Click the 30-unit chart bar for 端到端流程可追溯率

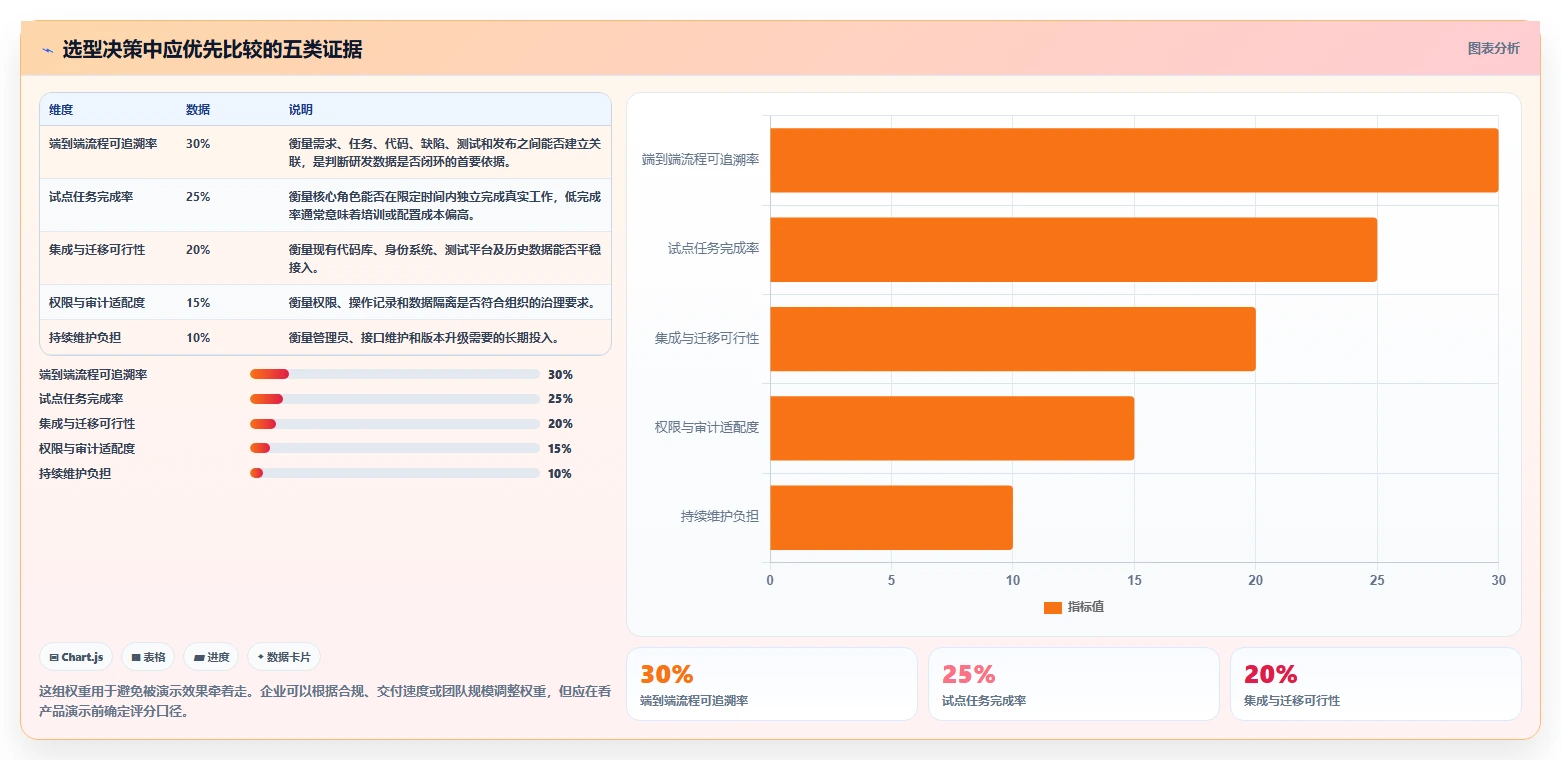pos(1134,160)
